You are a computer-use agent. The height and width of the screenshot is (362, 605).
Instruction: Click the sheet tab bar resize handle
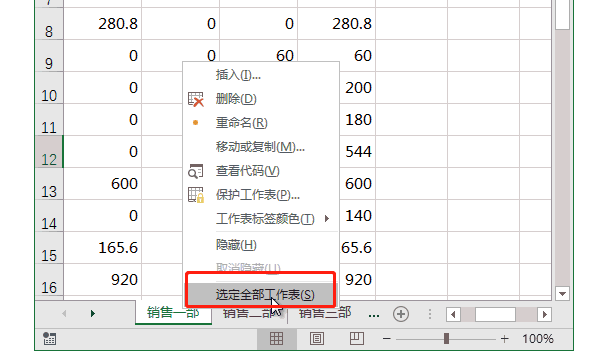pyautogui.click(x=429, y=314)
